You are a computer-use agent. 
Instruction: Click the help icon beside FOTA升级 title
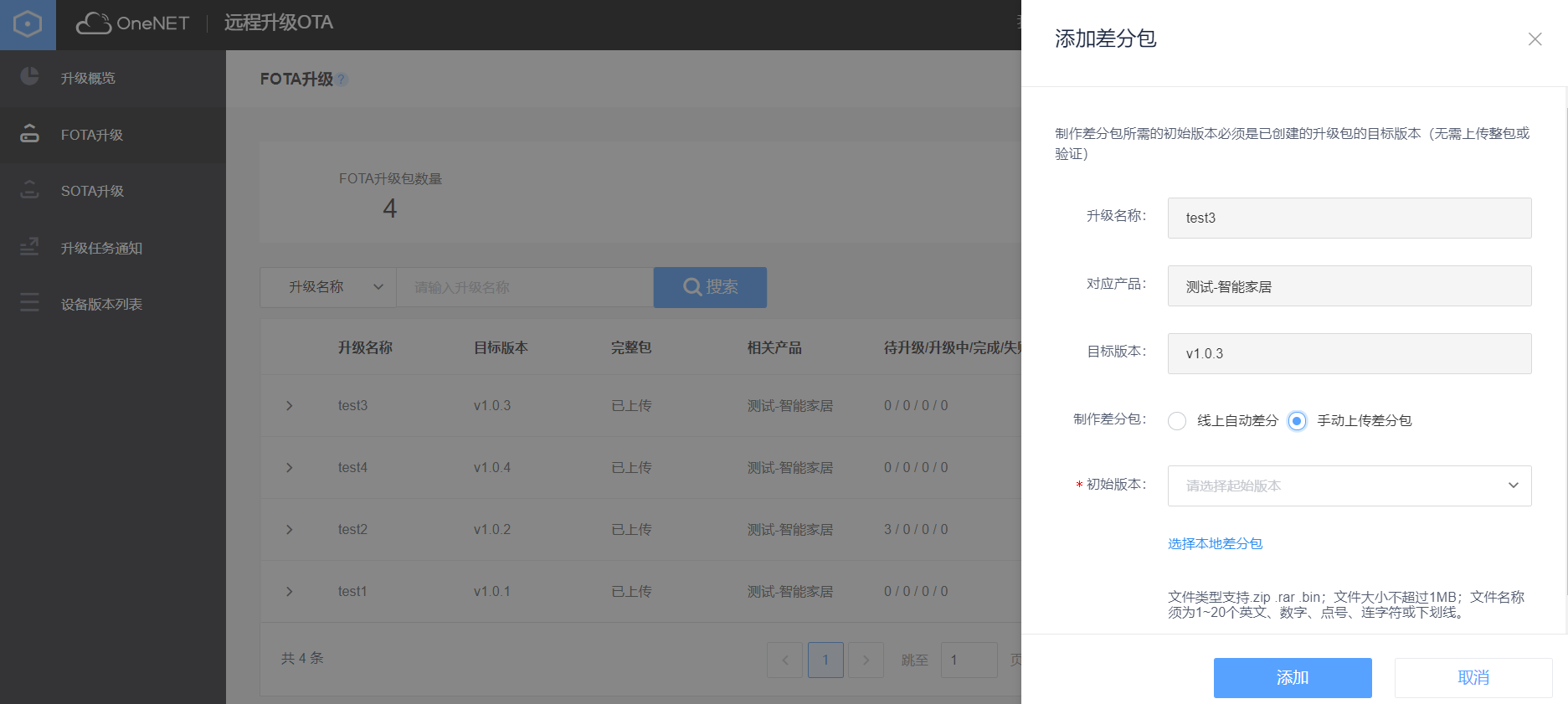[x=342, y=80]
